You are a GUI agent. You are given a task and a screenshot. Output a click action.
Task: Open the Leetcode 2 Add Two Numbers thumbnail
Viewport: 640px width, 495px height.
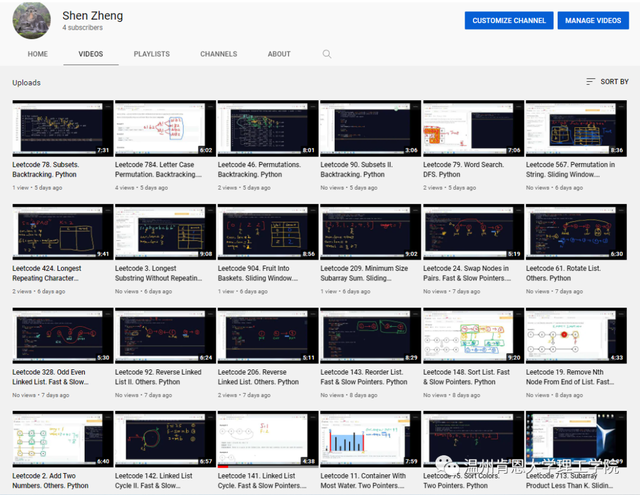click(x=63, y=439)
